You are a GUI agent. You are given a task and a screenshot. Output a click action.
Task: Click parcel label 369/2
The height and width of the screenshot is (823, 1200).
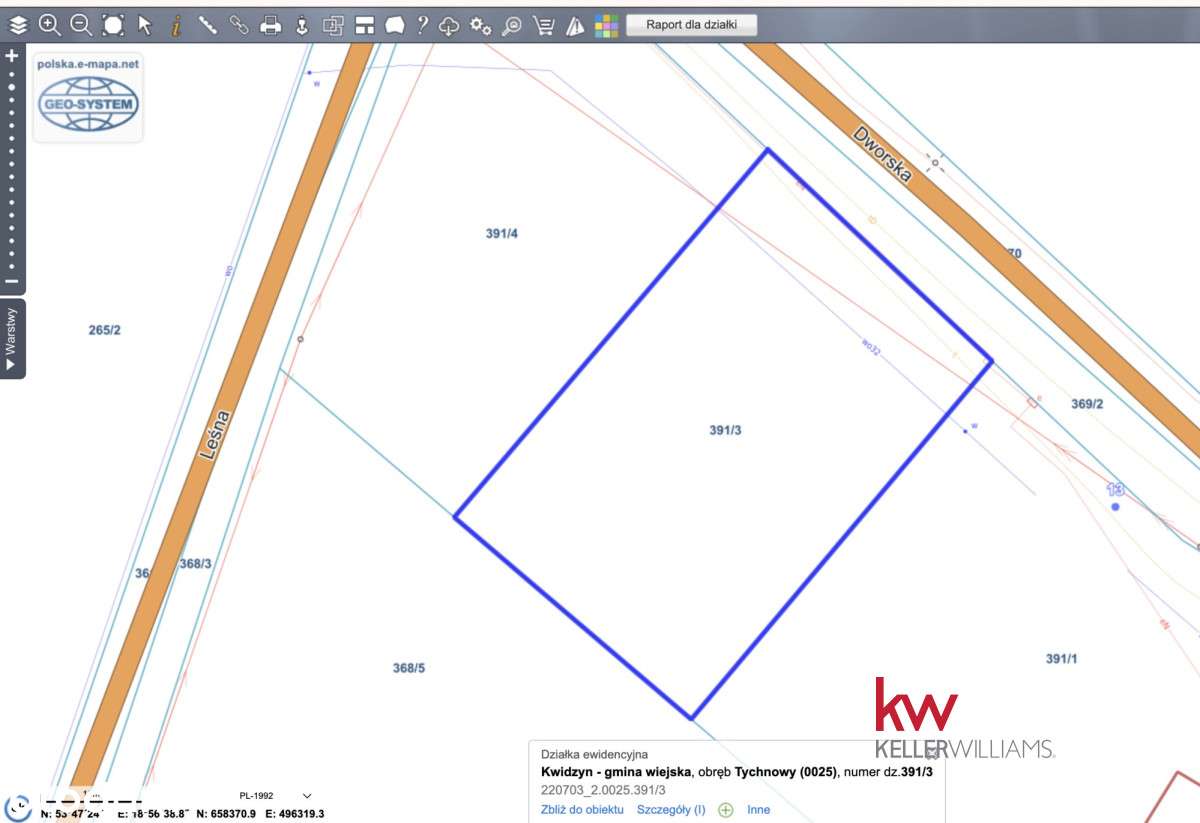1087,404
